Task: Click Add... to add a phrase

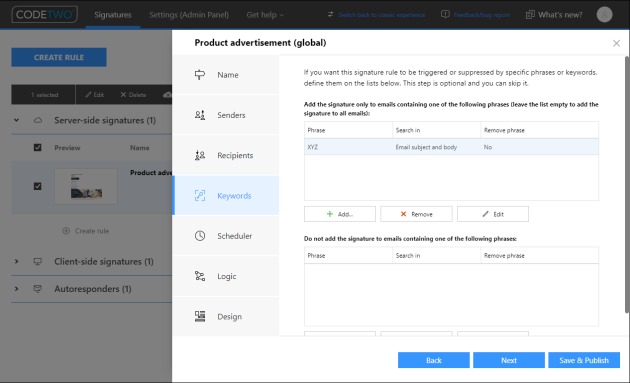Action: click(340, 214)
